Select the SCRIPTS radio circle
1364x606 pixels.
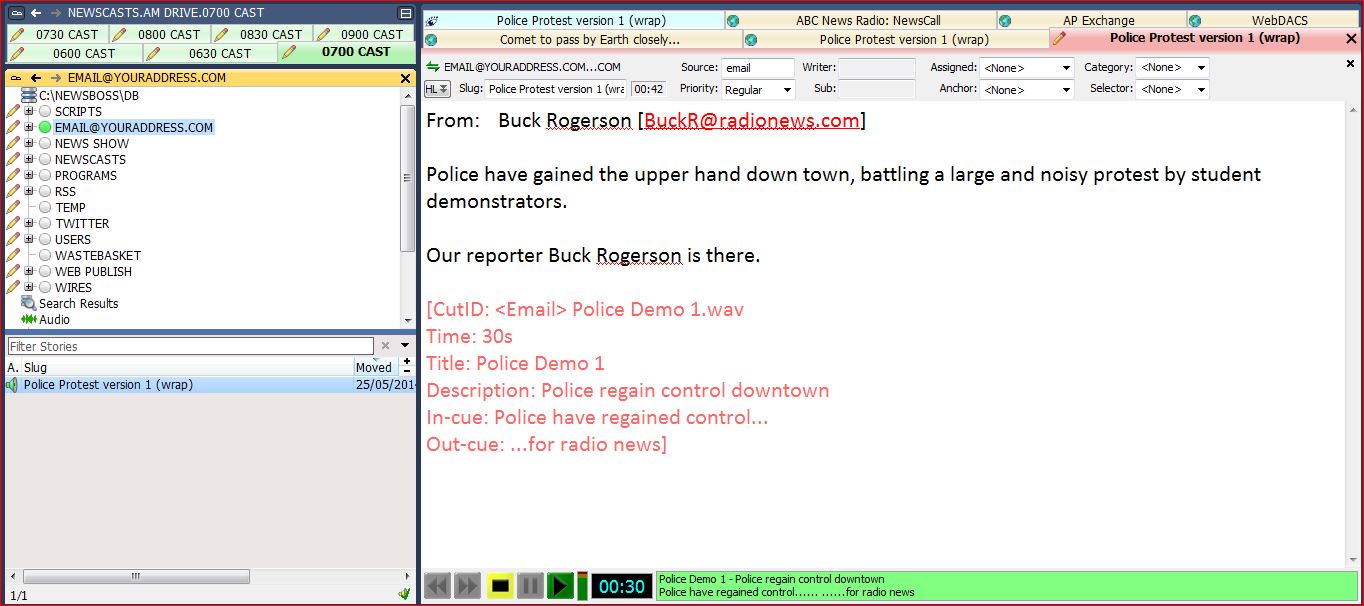(45, 111)
